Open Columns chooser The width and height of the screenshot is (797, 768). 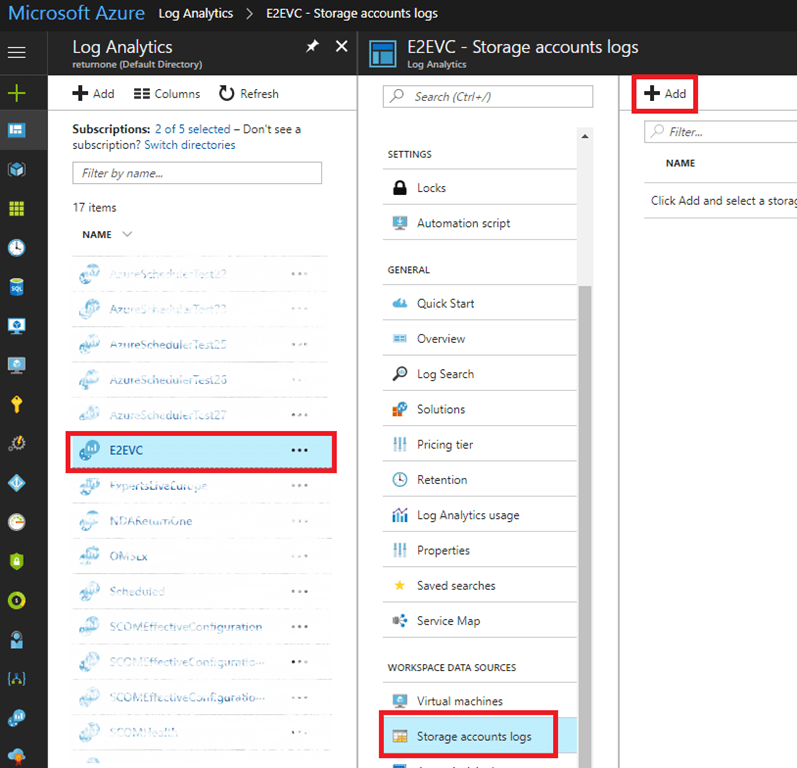tap(167, 94)
